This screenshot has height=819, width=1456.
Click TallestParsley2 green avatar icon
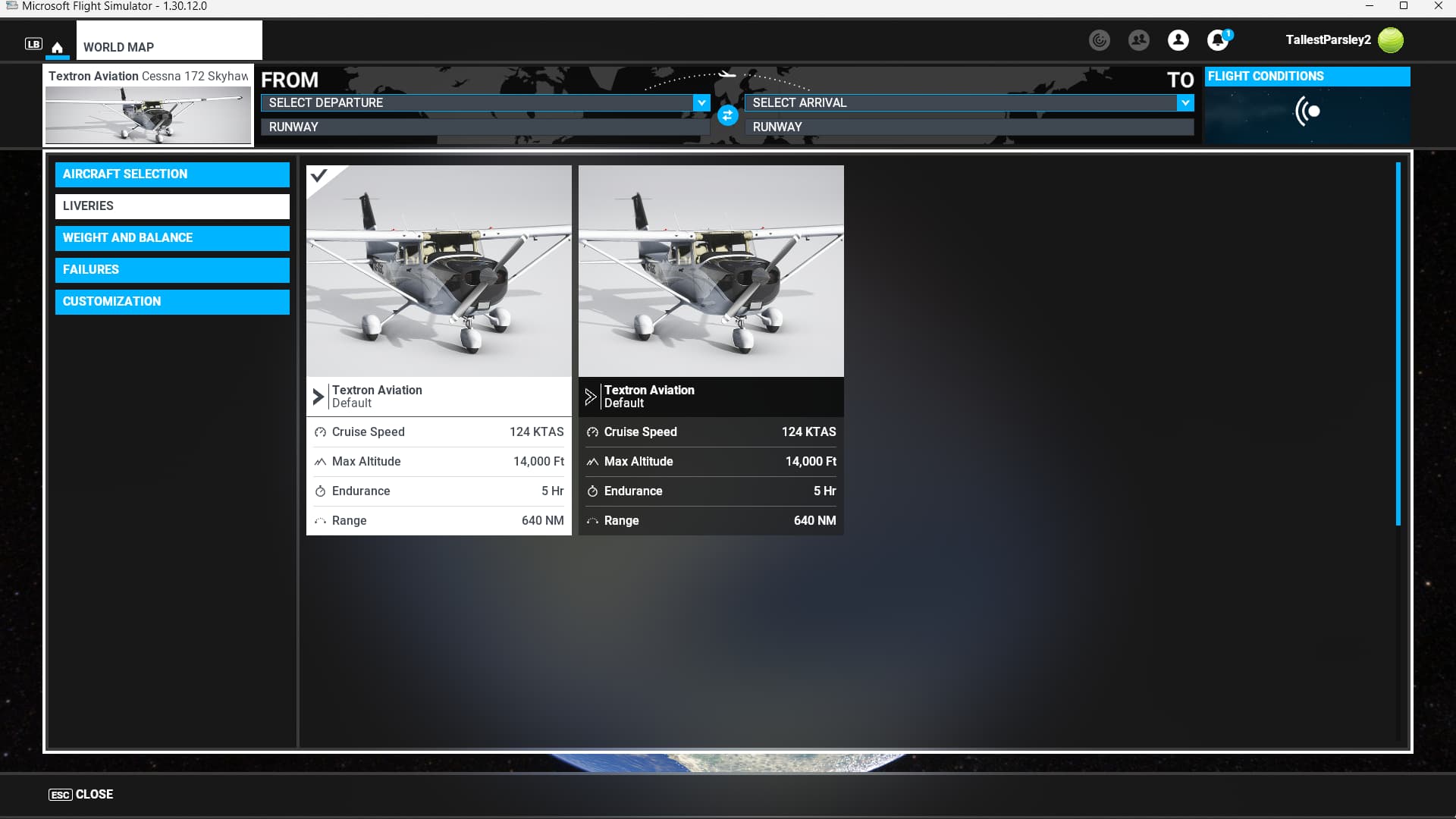click(x=1390, y=40)
